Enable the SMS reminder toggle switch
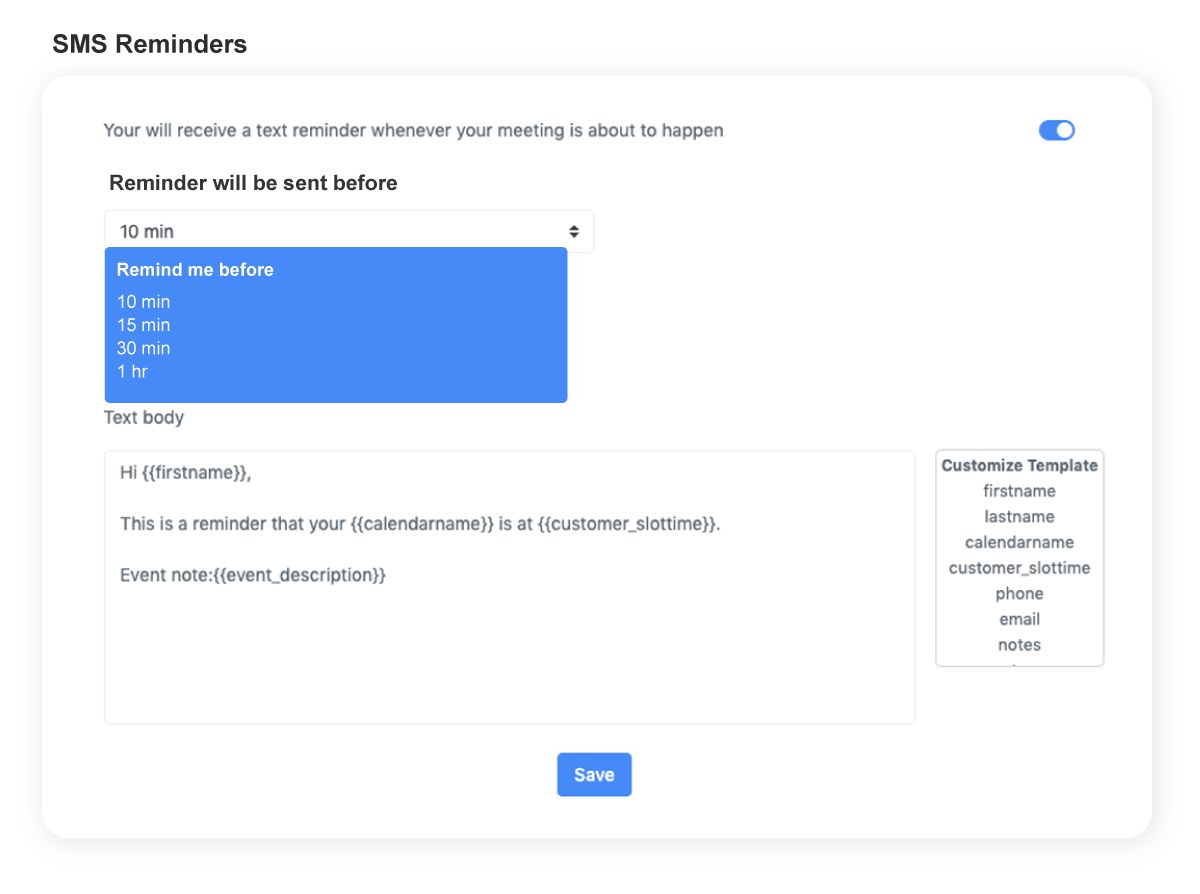This screenshot has width=1200, height=894. pos(1056,130)
